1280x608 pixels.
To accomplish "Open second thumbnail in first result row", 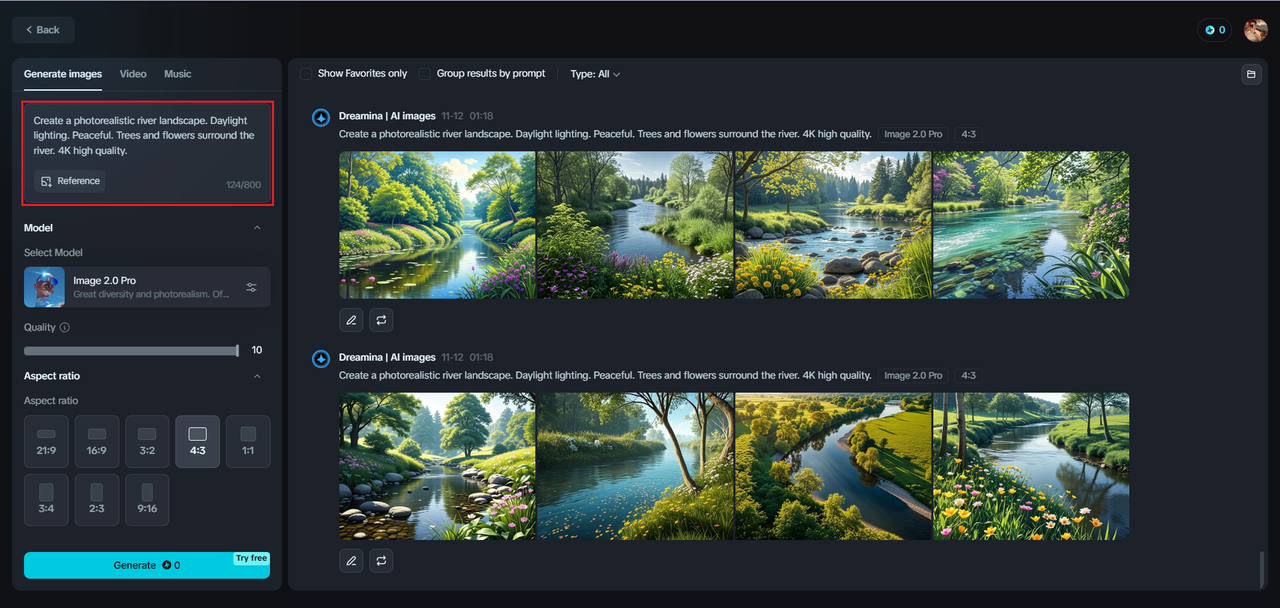I will coord(635,225).
